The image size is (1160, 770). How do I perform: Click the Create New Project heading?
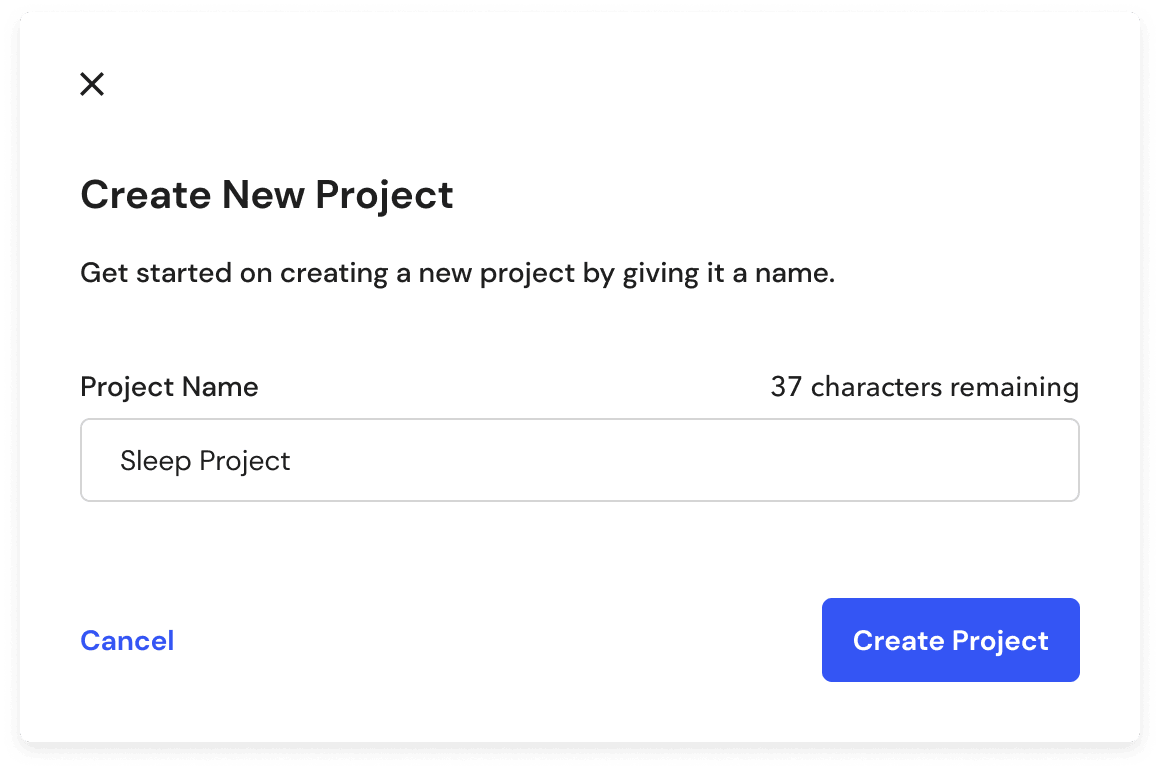click(266, 195)
